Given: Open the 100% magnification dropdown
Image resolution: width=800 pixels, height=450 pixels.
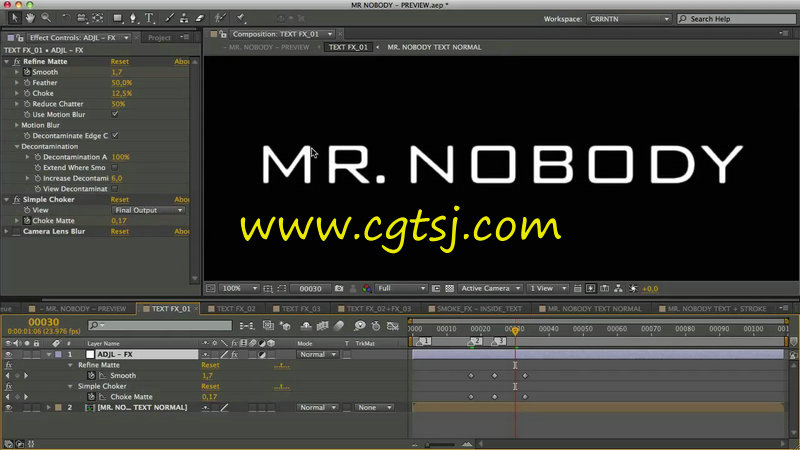Looking at the screenshot, I should (239, 289).
